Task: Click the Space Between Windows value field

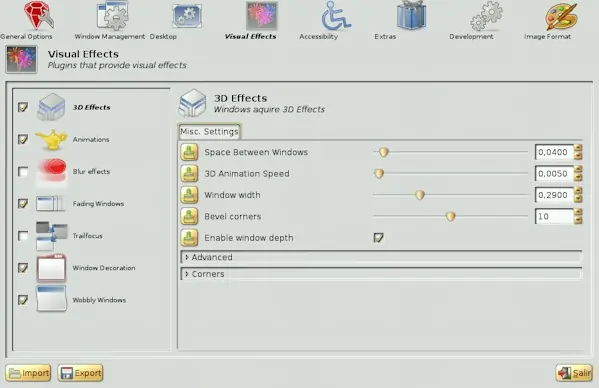Action: tap(554, 152)
